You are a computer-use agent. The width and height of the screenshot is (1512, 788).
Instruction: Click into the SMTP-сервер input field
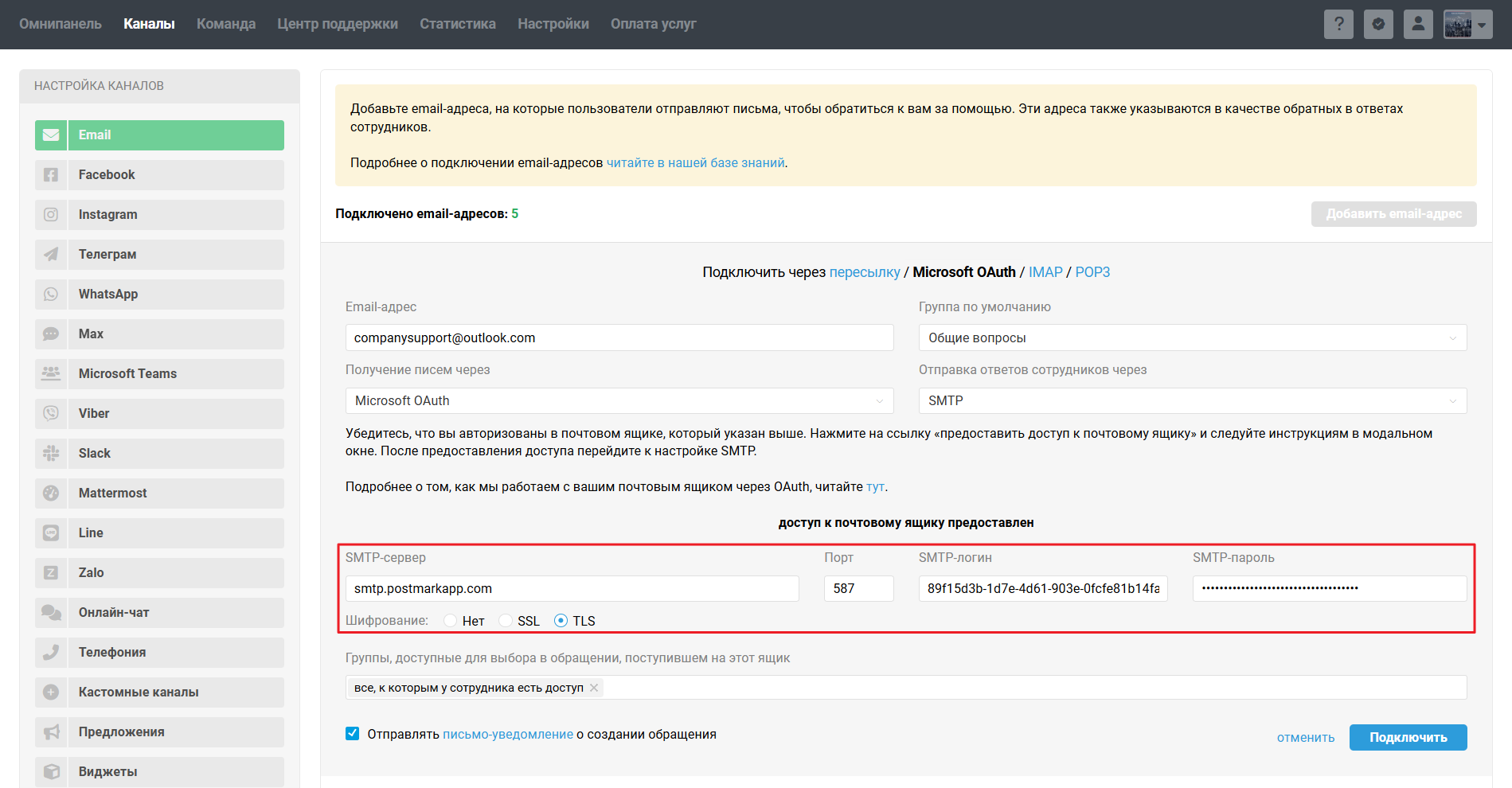click(572, 589)
